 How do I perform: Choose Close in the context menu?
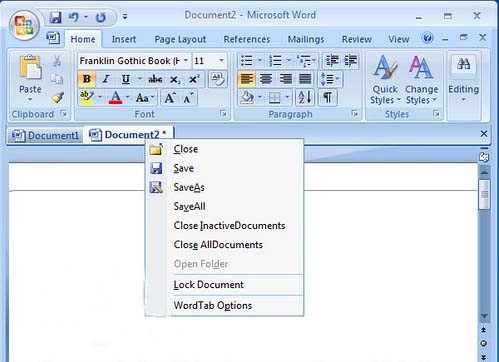[x=225, y=149]
